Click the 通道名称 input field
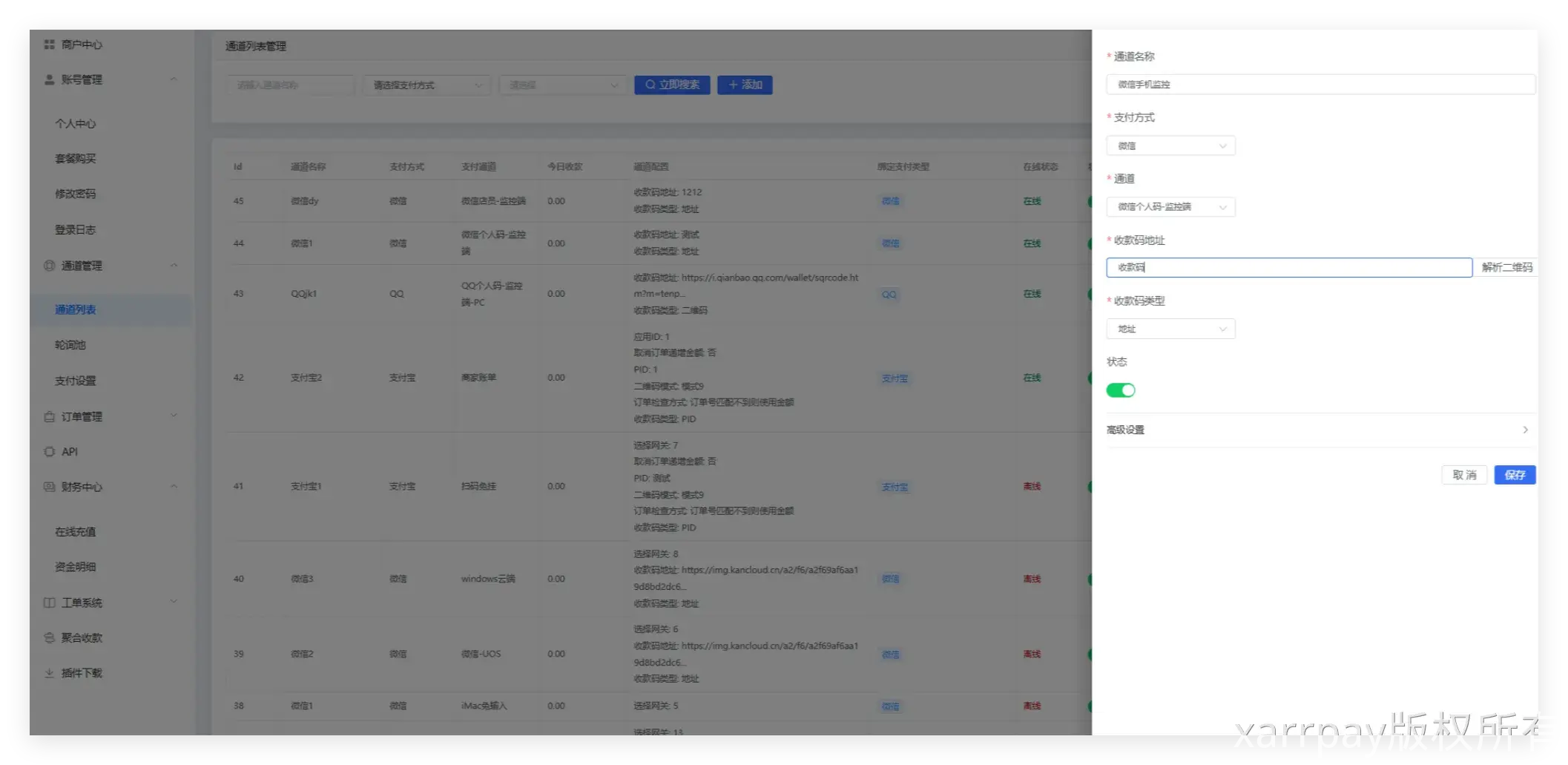The width and height of the screenshot is (1568, 765). (1319, 85)
